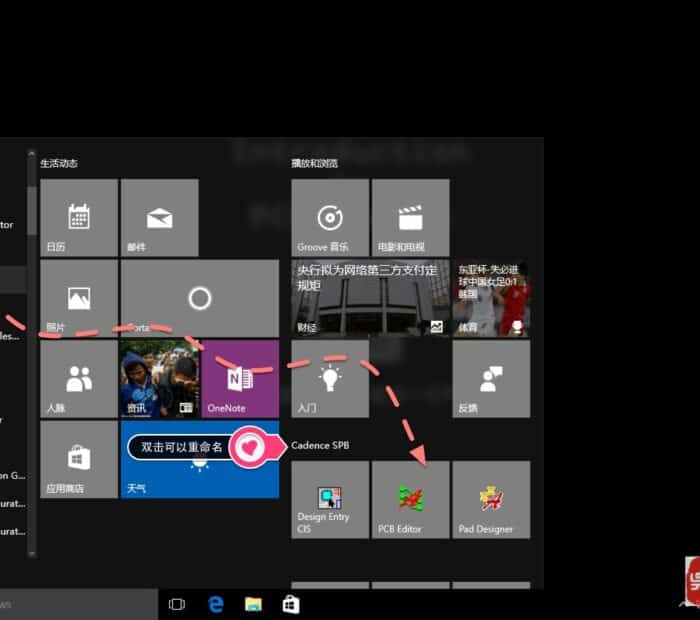This screenshot has width=700, height=620.
Task: Open the Movies & TV (电影和电视) tile
Action: 411,218
